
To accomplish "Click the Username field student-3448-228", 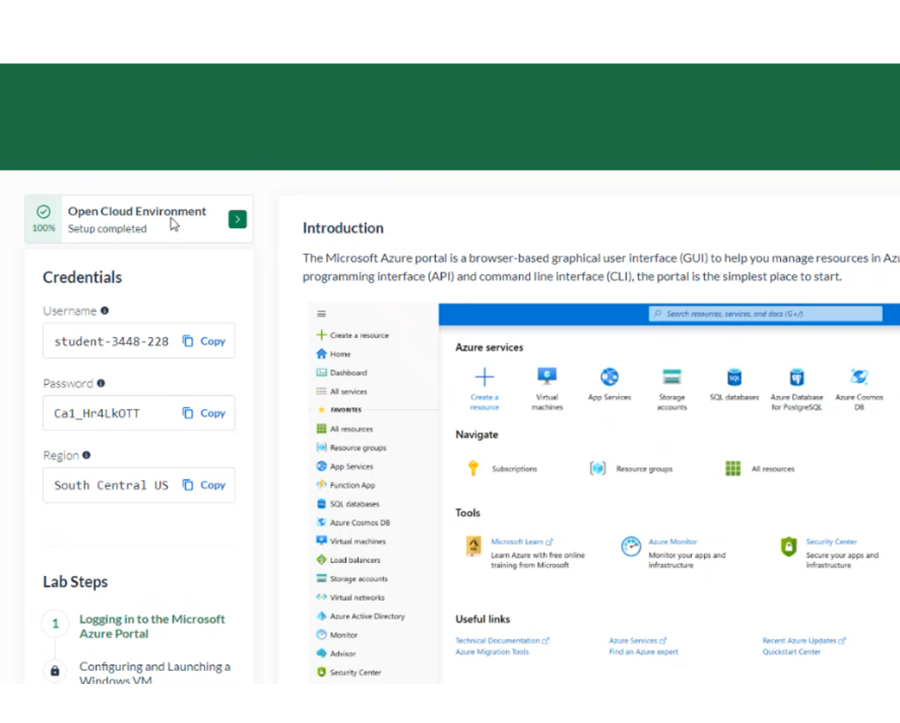I will [x=111, y=341].
